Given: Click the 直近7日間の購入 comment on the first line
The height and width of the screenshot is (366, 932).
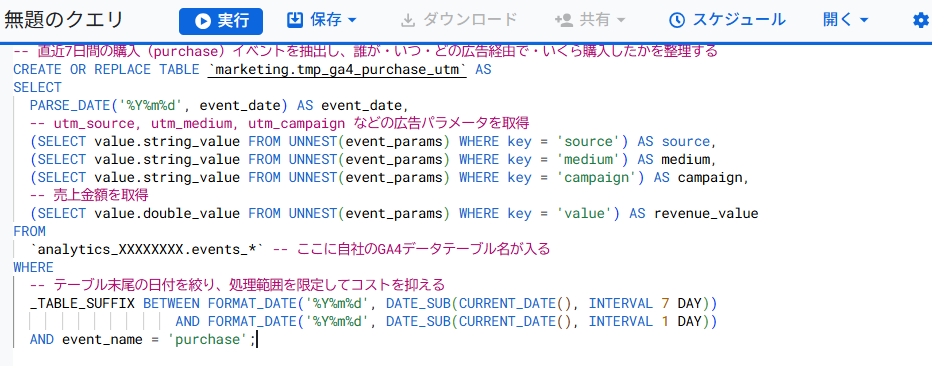Looking at the screenshot, I should pos(366,52).
